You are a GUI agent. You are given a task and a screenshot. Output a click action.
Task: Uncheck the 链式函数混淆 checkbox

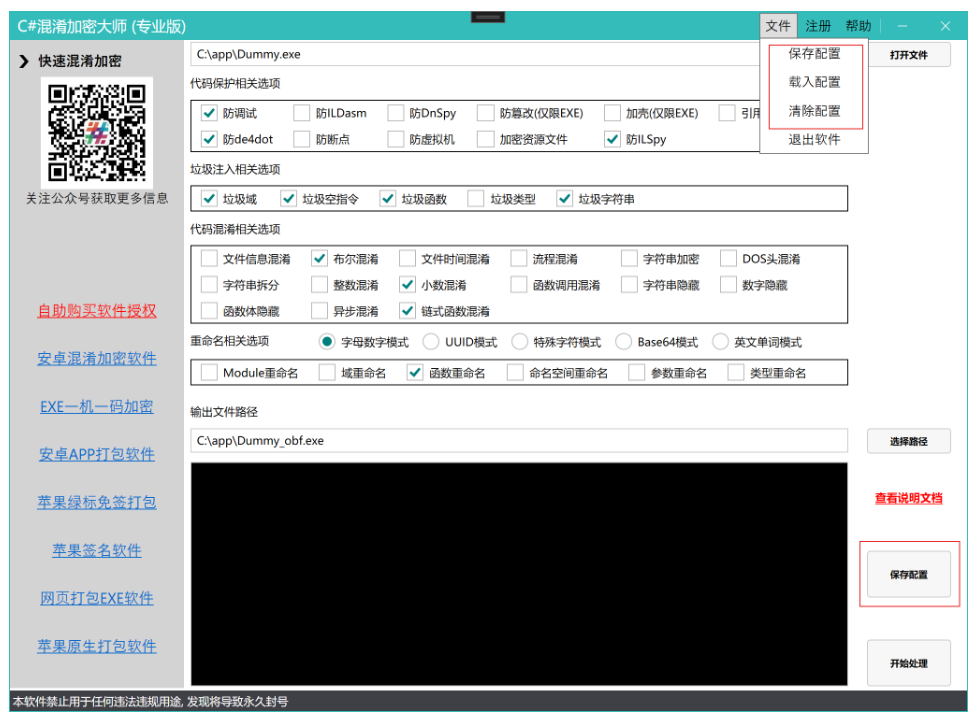pyautogui.click(x=407, y=311)
